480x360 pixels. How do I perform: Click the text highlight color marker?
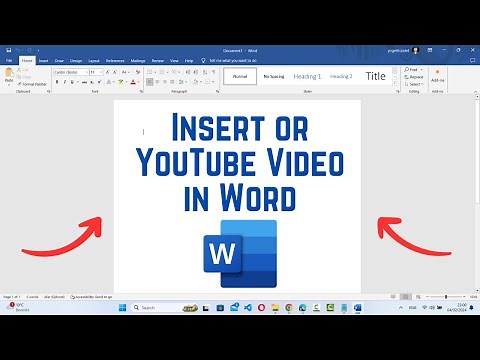pyautogui.click(x=120, y=82)
